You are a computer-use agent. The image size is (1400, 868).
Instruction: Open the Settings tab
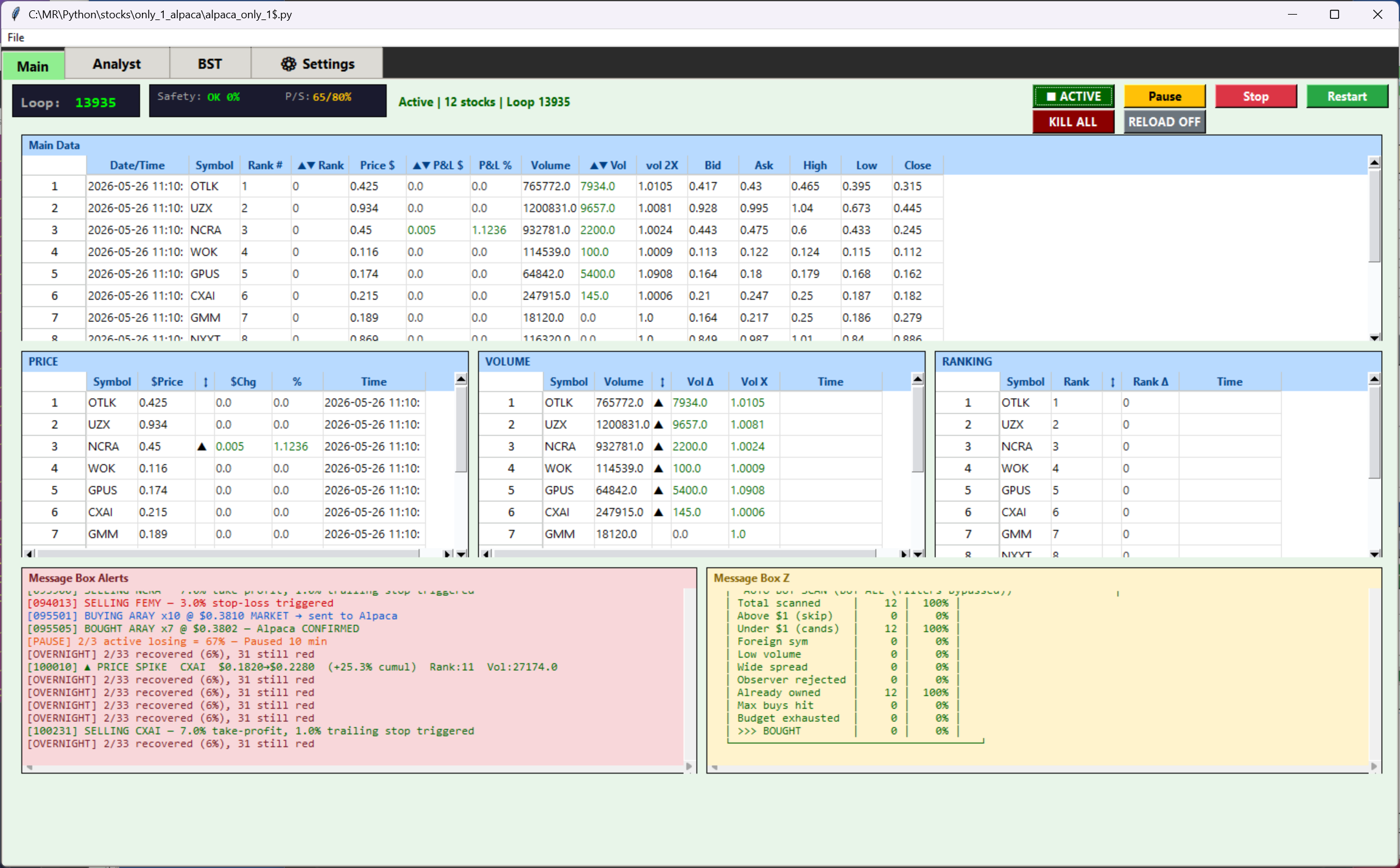pos(317,64)
